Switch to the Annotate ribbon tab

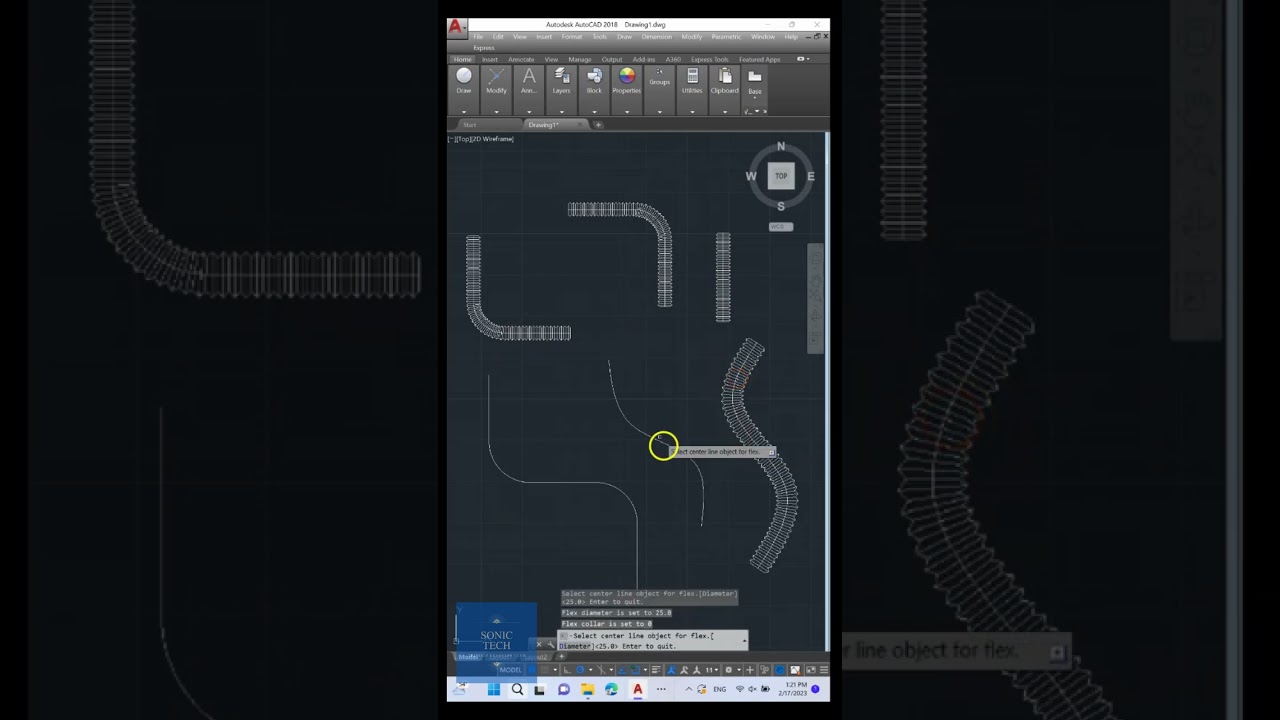[521, 59]
